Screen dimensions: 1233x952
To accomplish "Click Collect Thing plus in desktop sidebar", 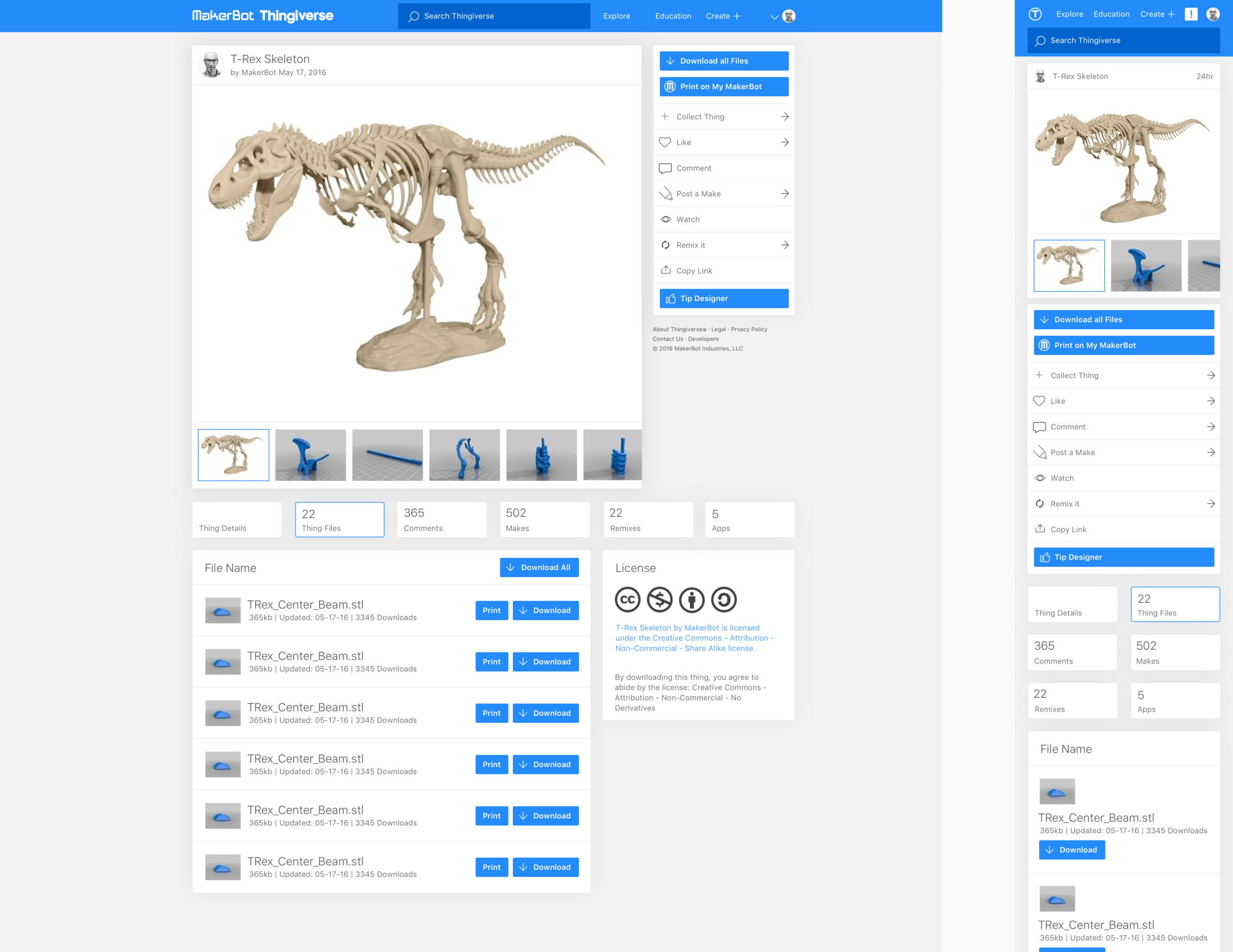I will pyautogui.click(x=724, y=117).
